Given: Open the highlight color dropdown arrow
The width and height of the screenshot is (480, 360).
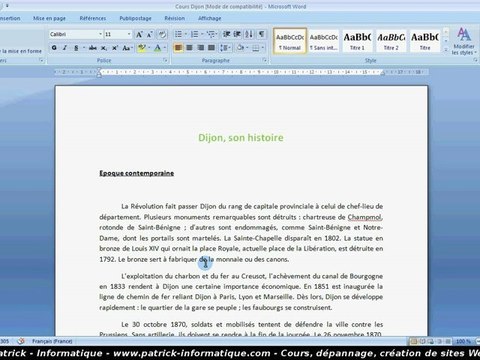Looking at the screenshot, I should coord(149,48).
